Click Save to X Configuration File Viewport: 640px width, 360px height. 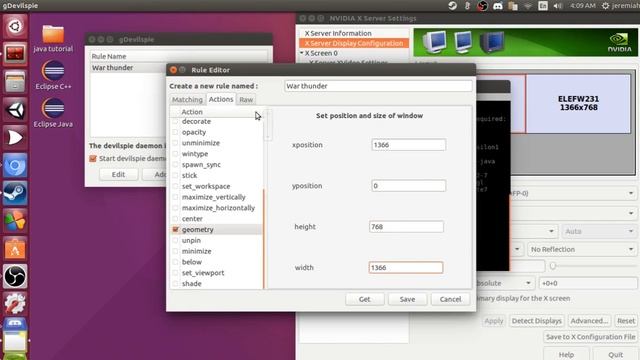tap(590, 337)
